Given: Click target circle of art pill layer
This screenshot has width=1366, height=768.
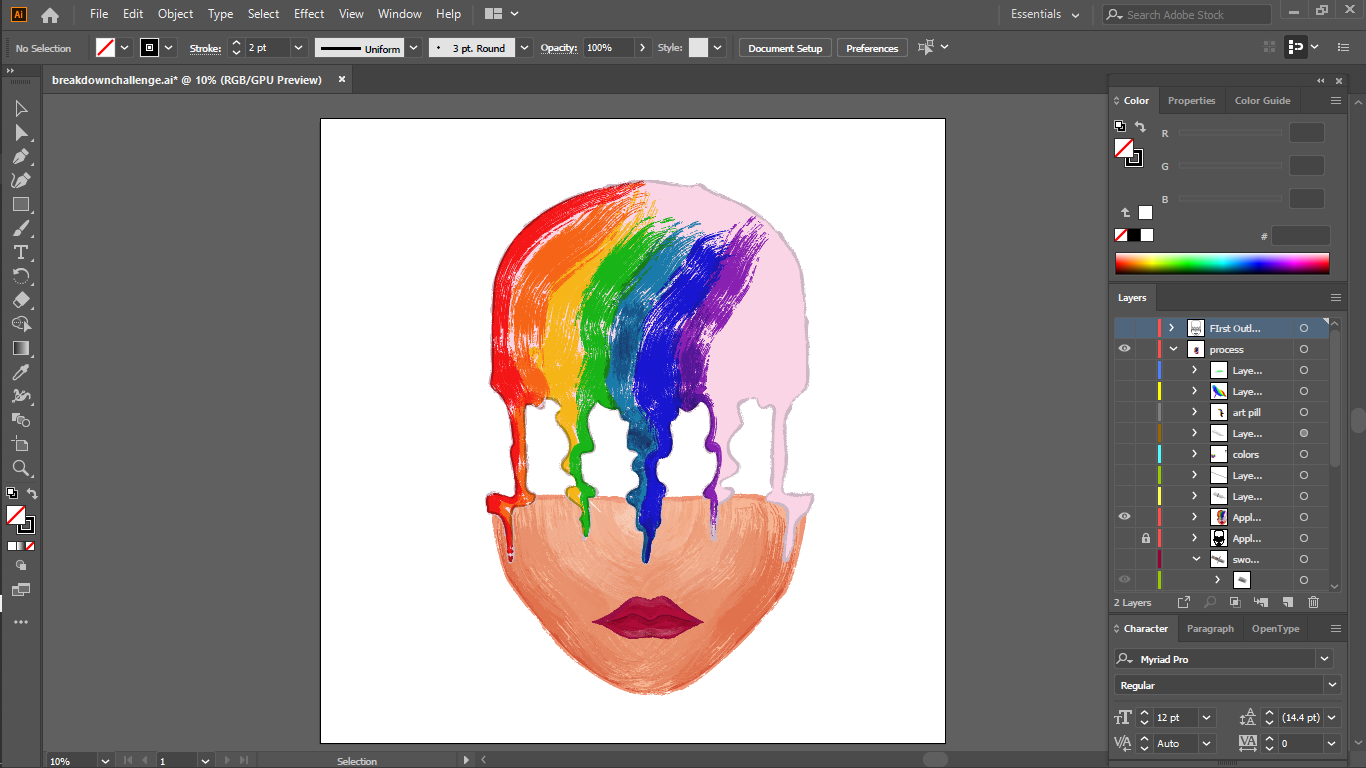Looking at the screenshot, I should (x=1304, y=412).
